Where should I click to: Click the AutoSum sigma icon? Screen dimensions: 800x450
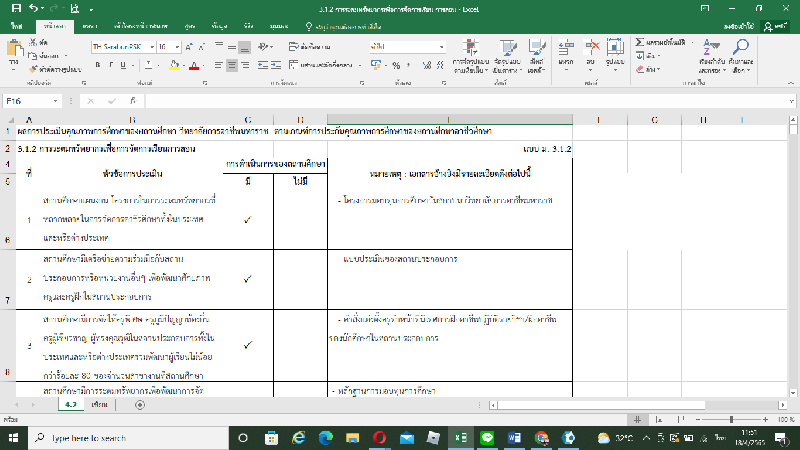coord(637,44)
